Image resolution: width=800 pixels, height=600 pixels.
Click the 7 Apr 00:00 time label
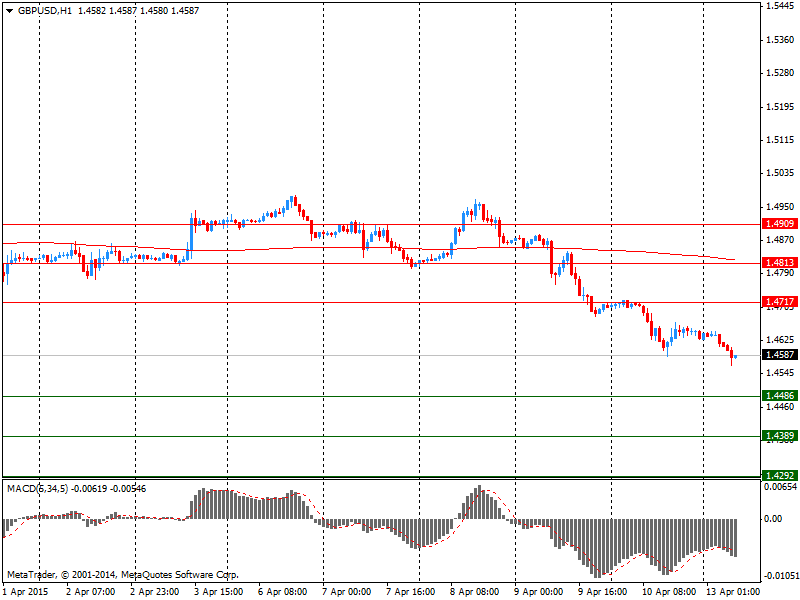[x=346, y=592]
